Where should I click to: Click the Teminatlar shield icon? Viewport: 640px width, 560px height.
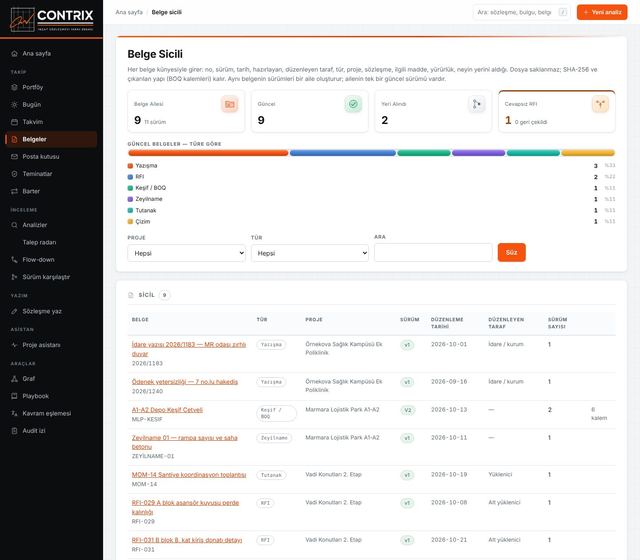[x=14, y=174]
